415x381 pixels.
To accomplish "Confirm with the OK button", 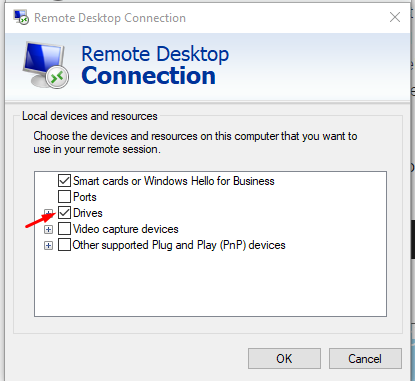I will coord(284,359).
